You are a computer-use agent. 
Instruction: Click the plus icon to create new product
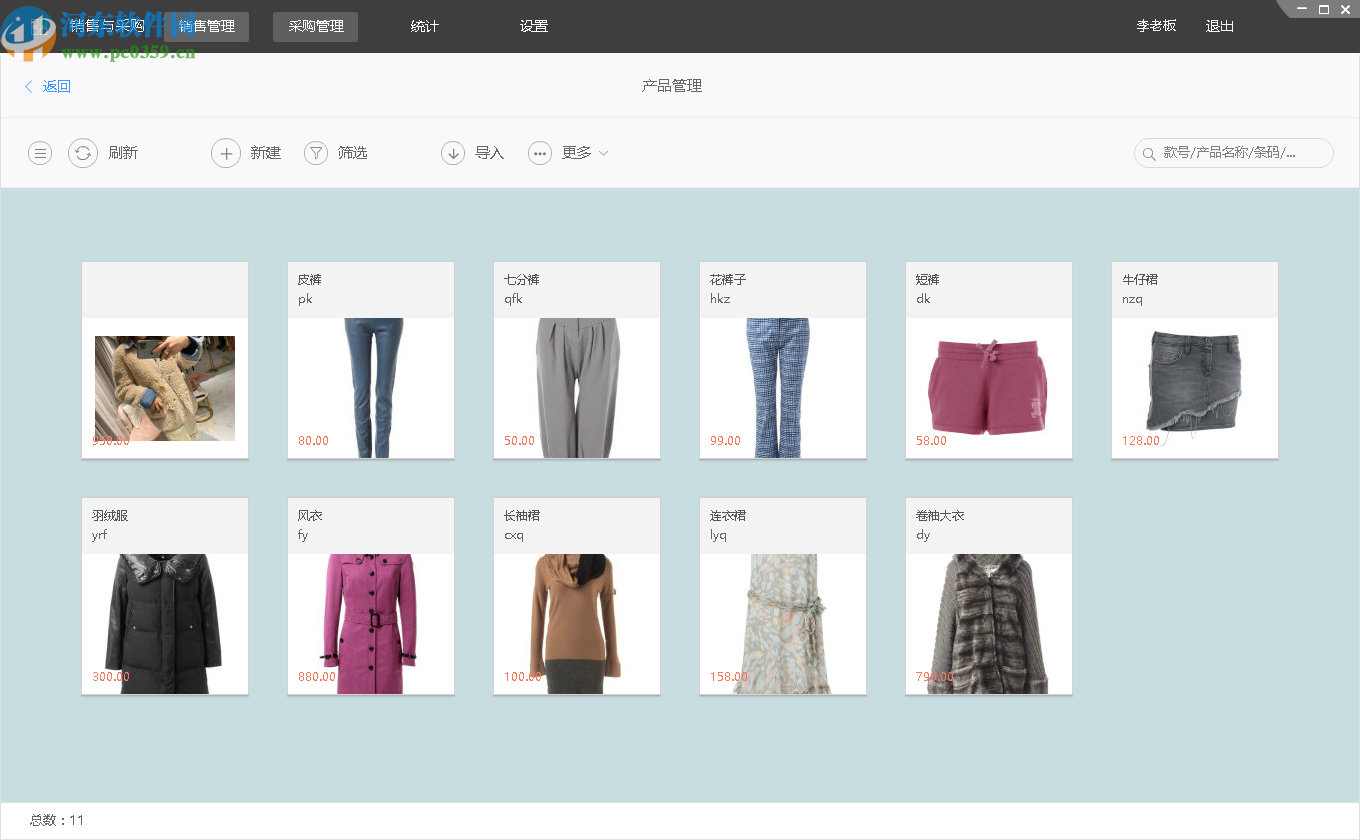click(x=225, y=153)
